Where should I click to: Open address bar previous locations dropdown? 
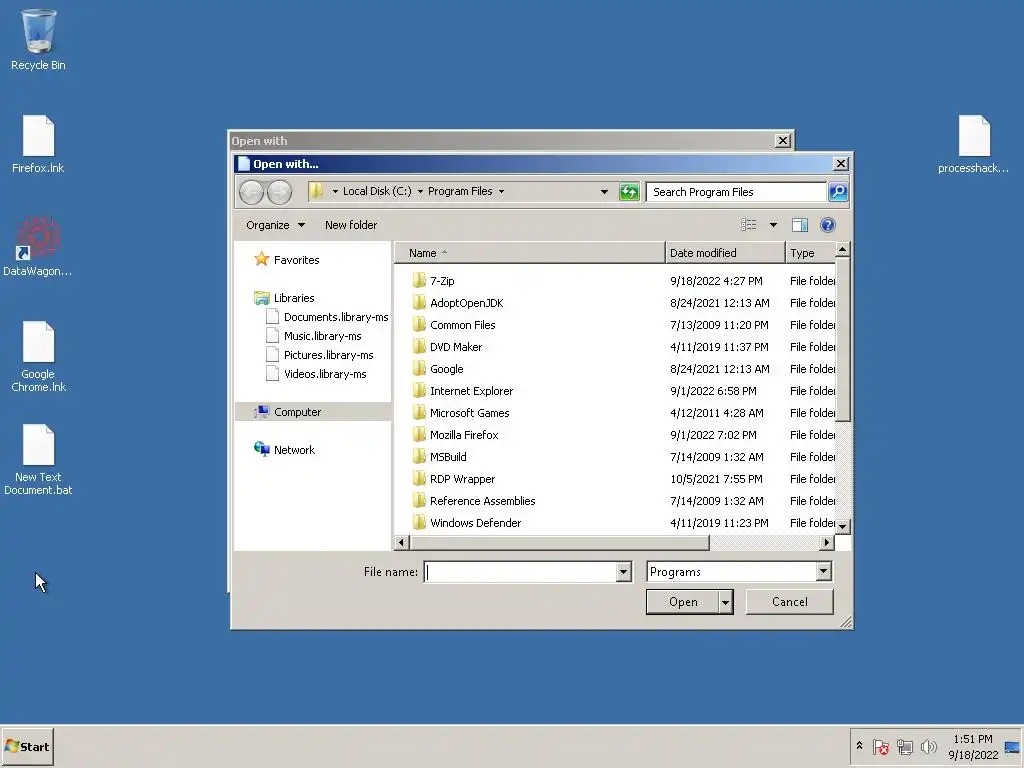(x=604, y=191)
